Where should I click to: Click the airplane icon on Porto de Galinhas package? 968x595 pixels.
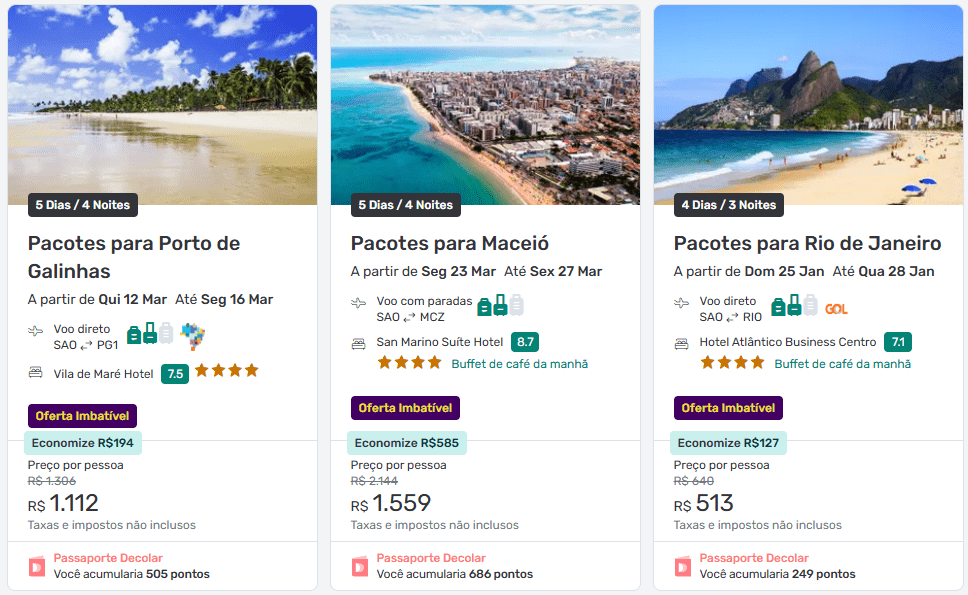coord(36,331)
